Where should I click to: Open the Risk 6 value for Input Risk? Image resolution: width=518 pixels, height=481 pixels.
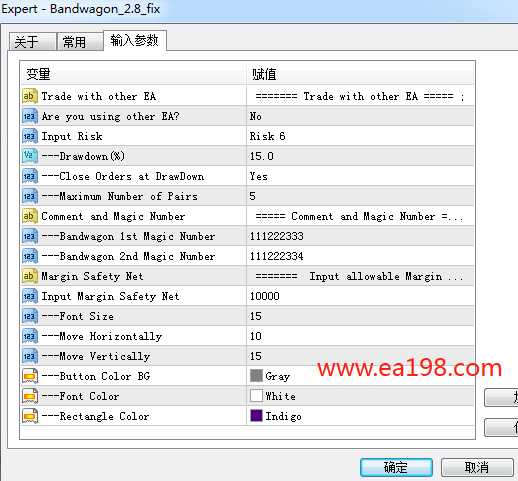360,136
